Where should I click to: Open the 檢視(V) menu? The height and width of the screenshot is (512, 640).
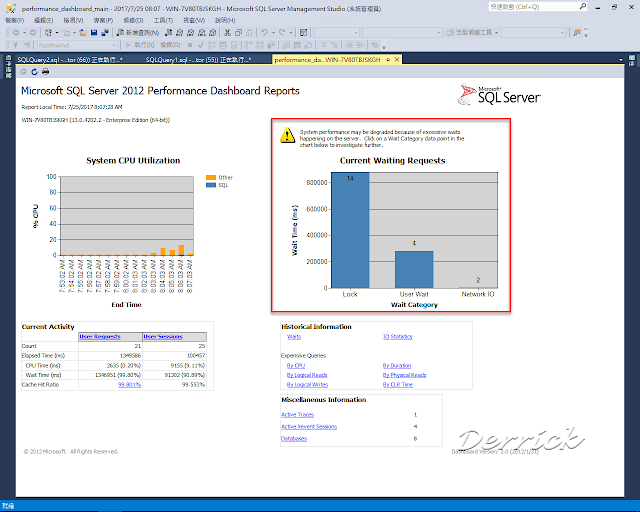coord(73,20)
